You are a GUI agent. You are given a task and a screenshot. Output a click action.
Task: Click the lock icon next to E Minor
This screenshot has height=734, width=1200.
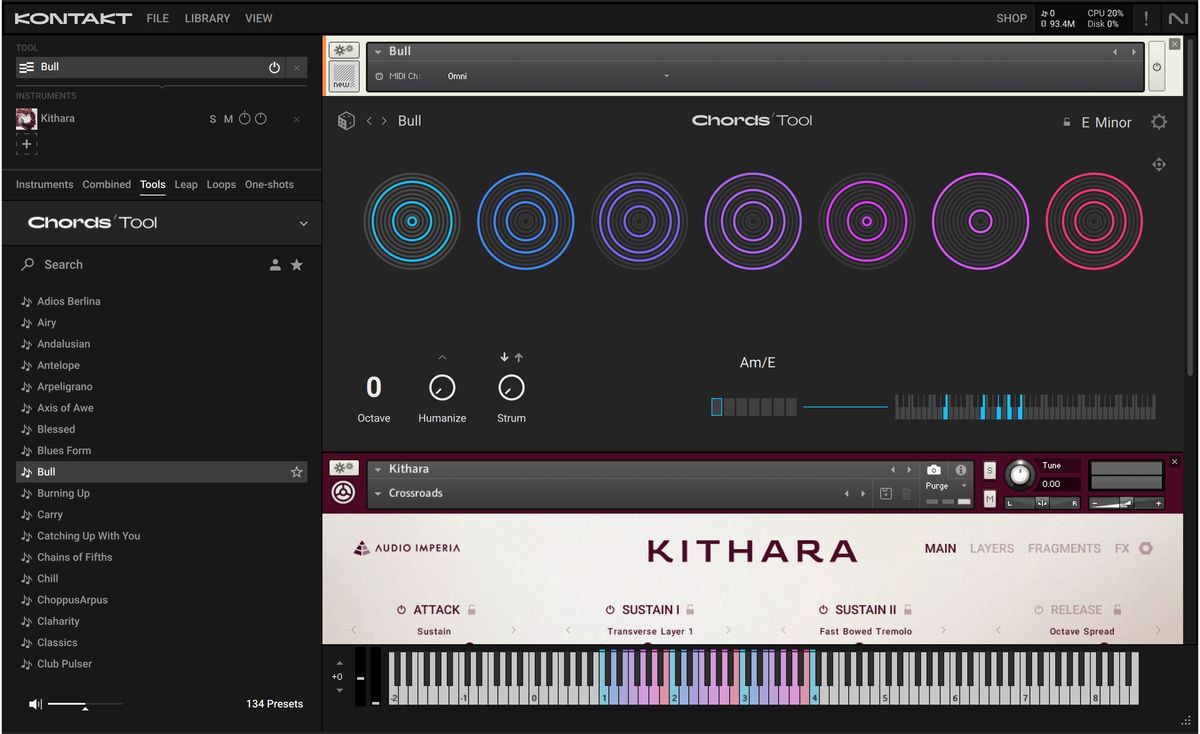[x=1065, y=121]
